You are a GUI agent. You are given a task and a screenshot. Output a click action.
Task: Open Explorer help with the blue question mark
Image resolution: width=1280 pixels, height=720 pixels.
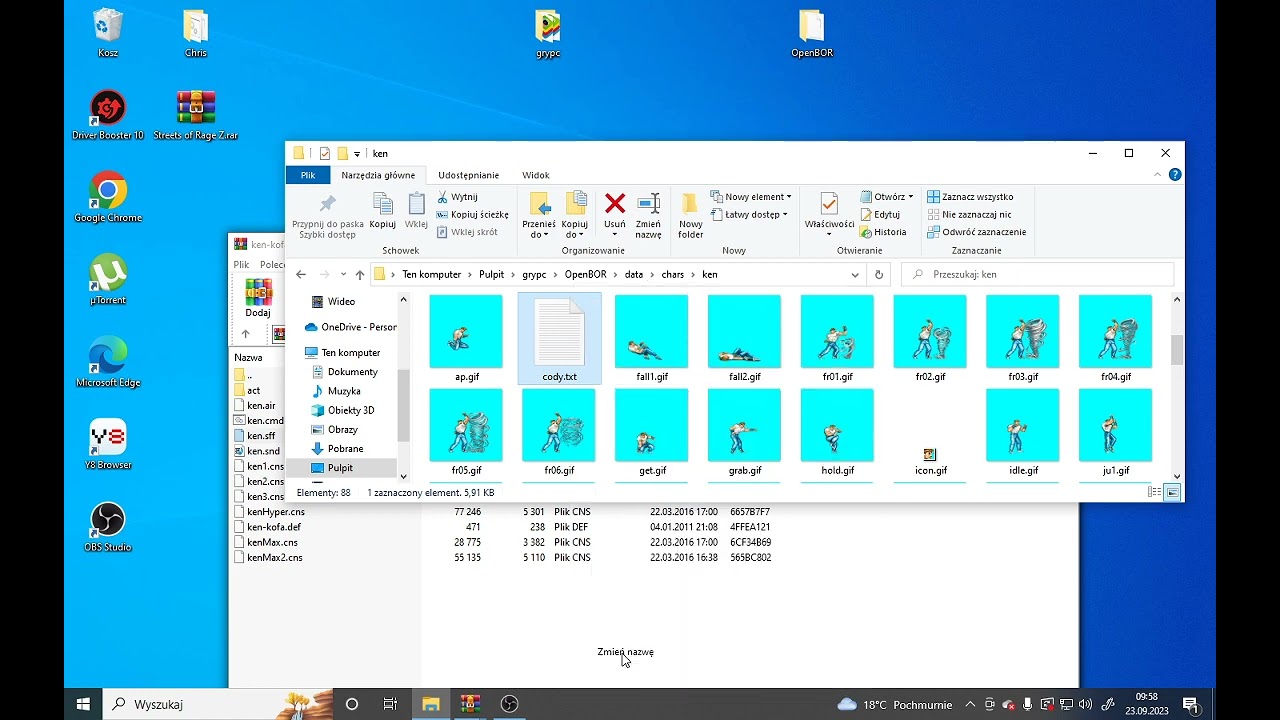1175,174
